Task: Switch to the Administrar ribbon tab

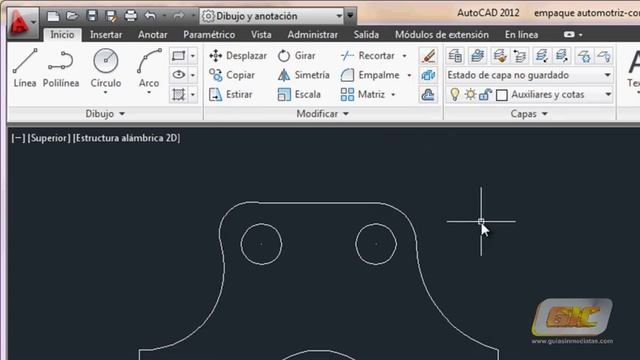Action: click(x=313, y=35)
